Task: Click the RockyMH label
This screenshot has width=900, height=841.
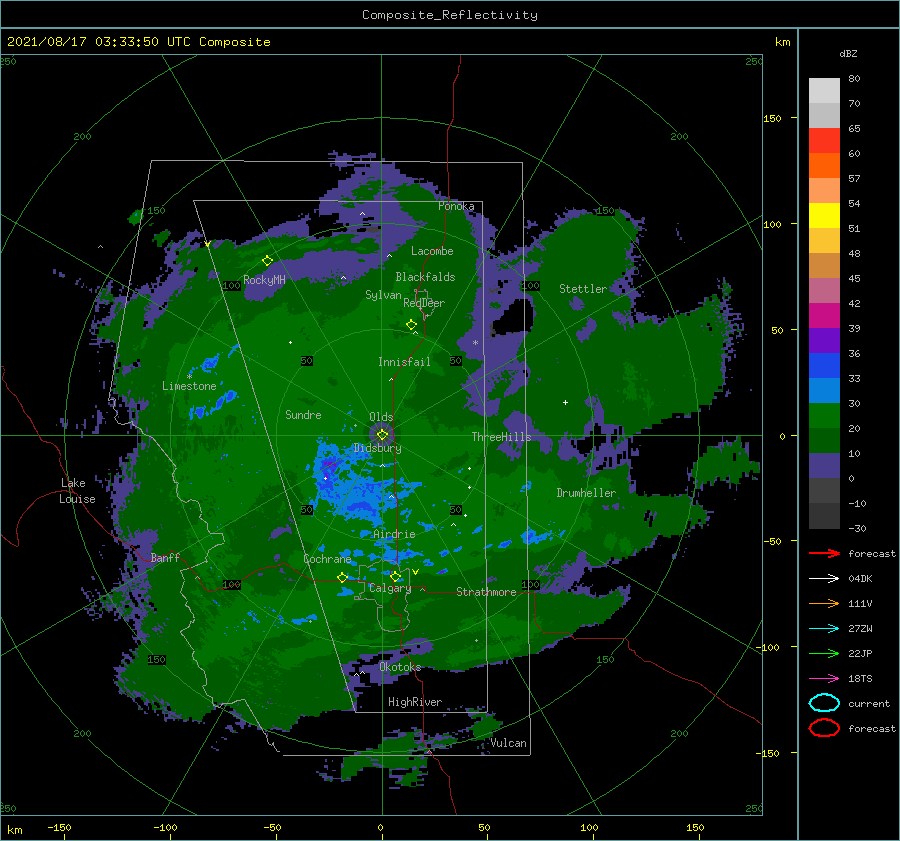Action: coord(264,280)
